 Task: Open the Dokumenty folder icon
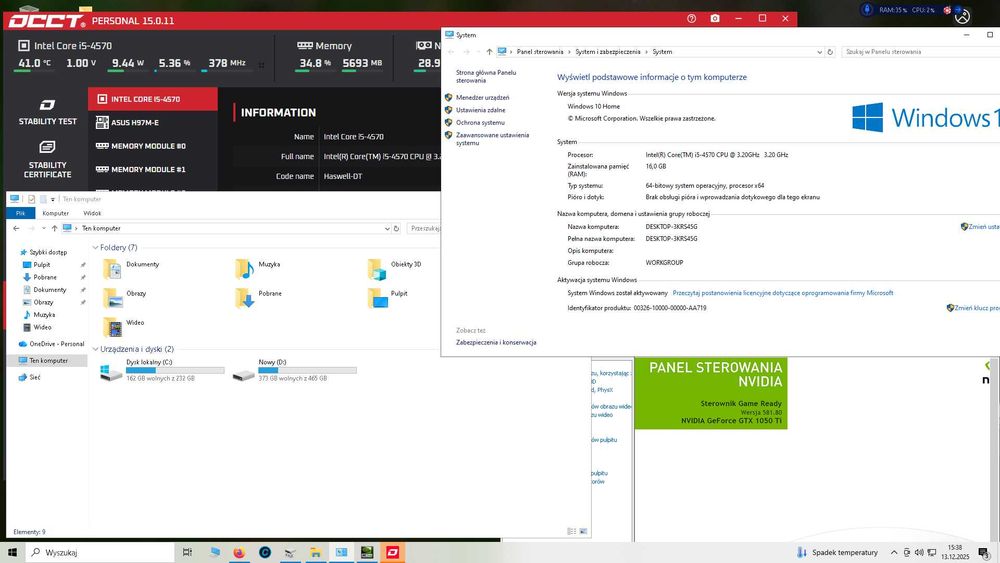[112, 269]
